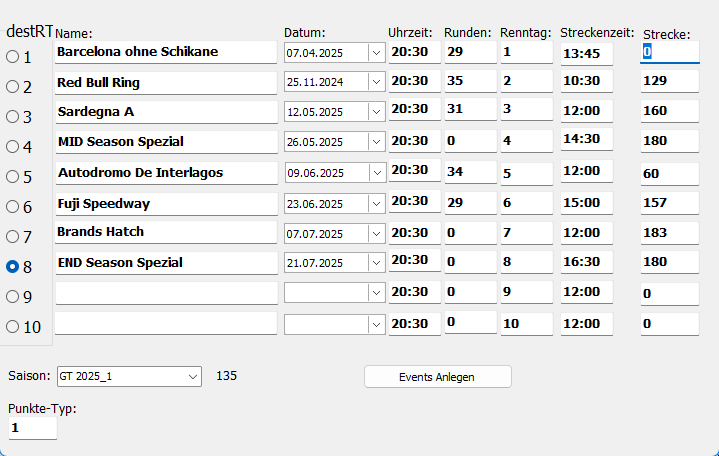Click the Sardegna A name field

pyautogui.click(x=165, y=111)
